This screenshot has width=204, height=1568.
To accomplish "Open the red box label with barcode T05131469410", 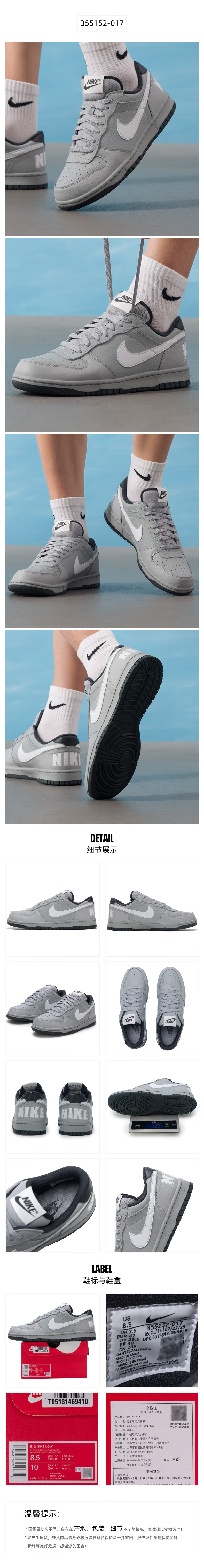I will tap(52, 1439).
